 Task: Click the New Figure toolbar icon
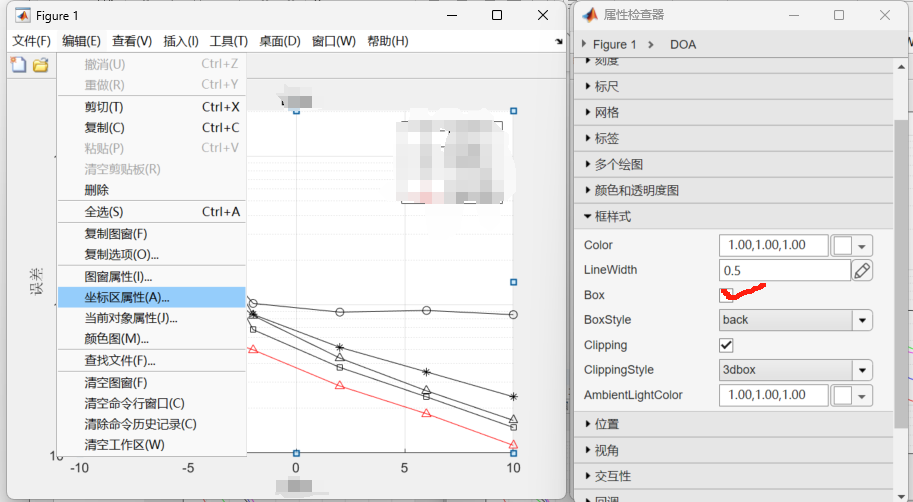click(19, 65)
